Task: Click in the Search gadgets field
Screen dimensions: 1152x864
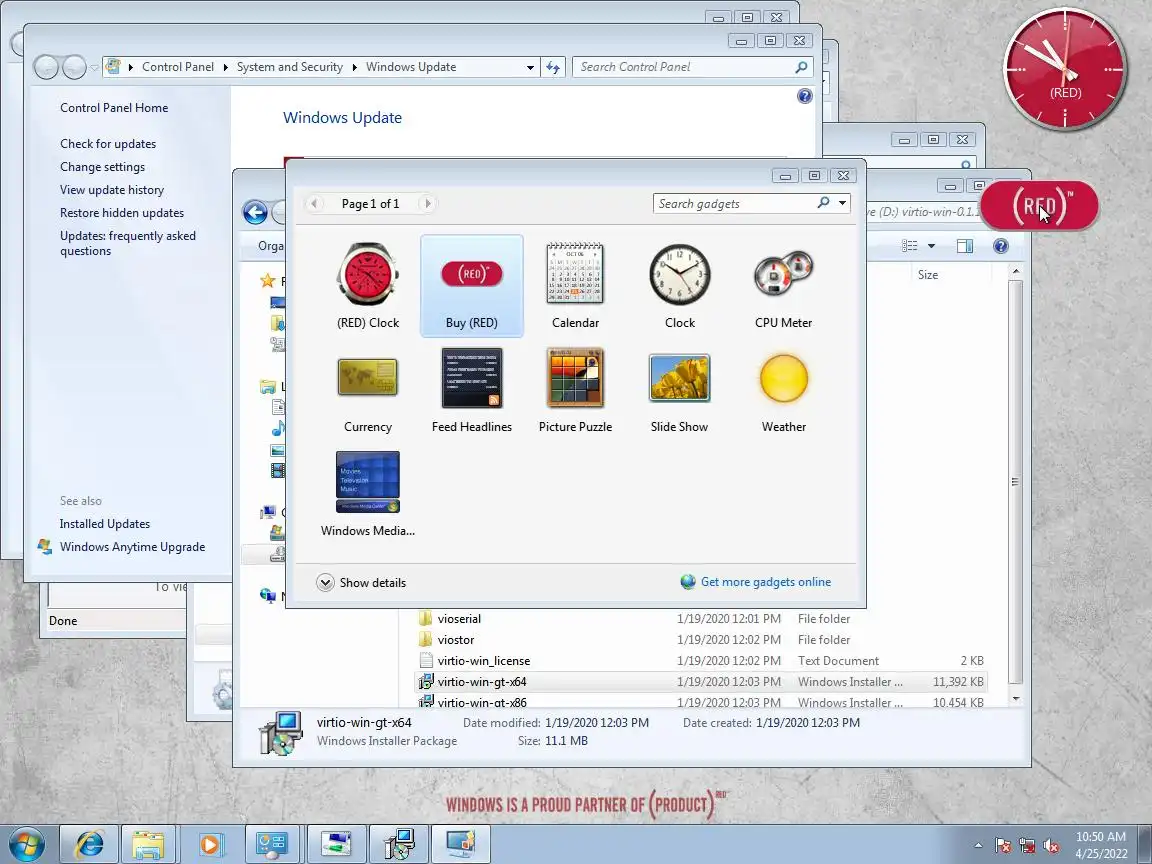Action: point(733,204)
